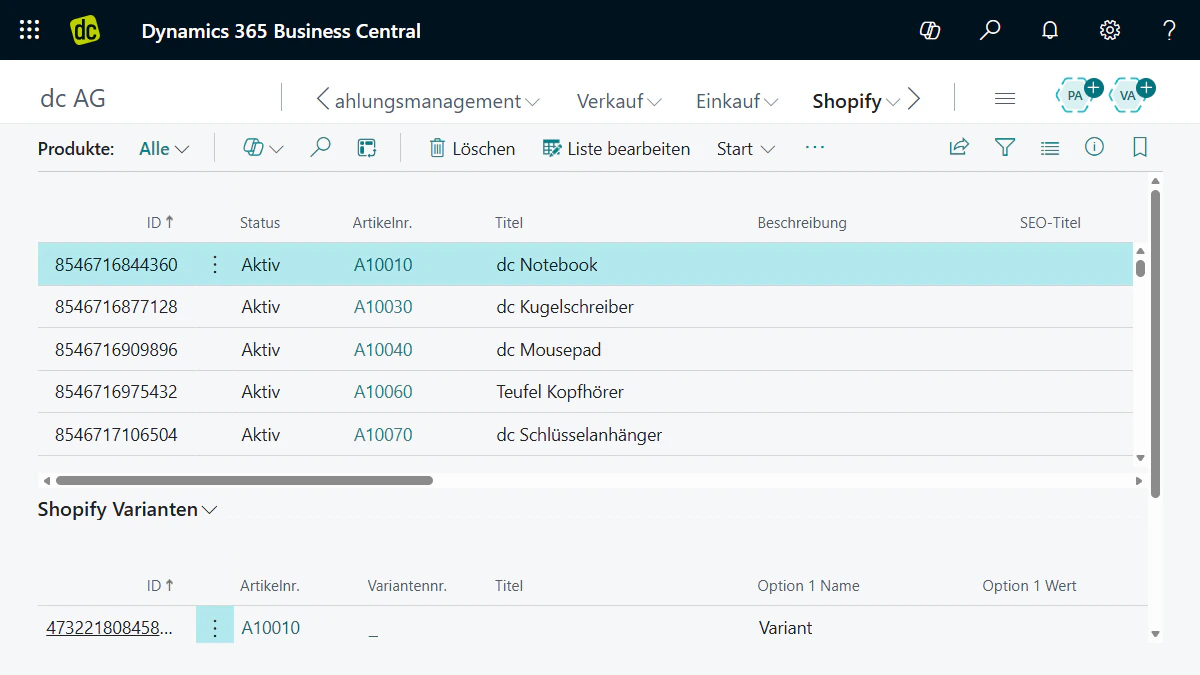1200x675 pixels.
Task: Click the page vertical scrollbar
Action: (x=1156, y=344)
